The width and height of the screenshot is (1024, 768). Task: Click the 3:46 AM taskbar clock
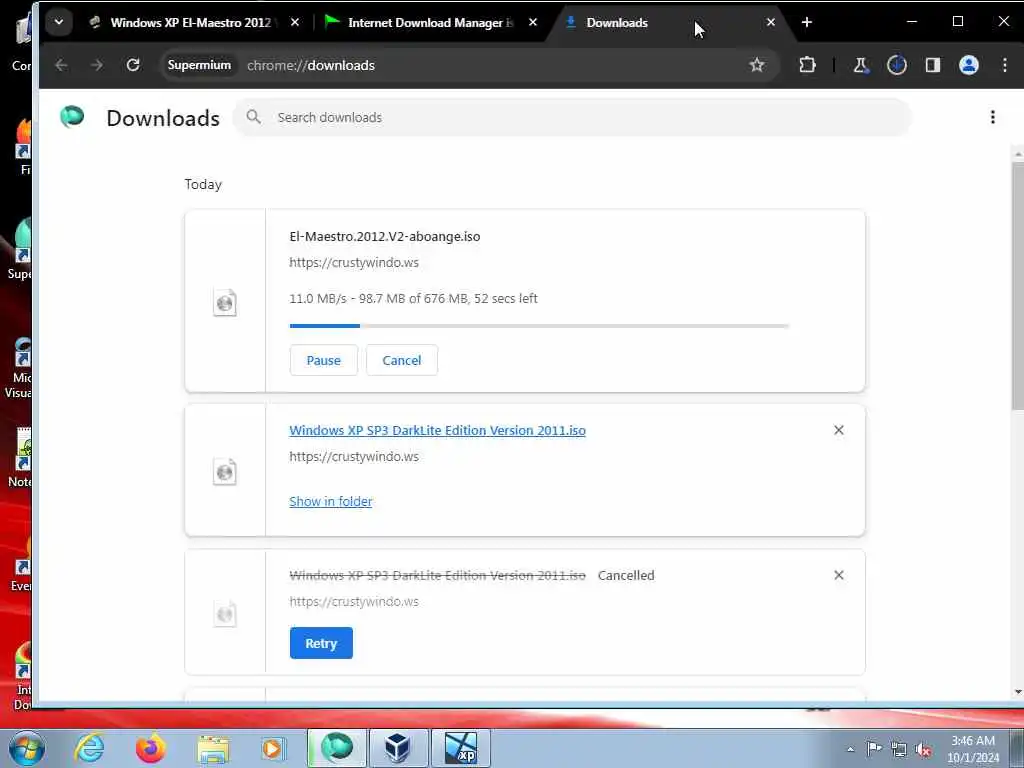coord(973,749)
